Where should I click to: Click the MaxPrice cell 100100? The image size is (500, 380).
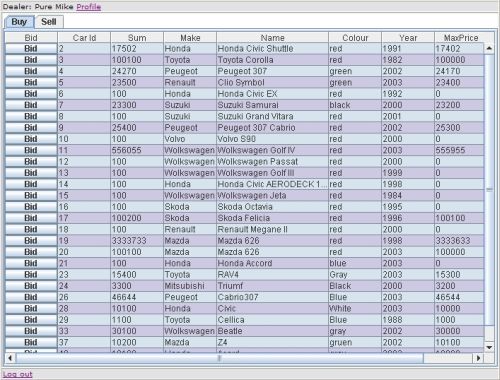point(459,218)
